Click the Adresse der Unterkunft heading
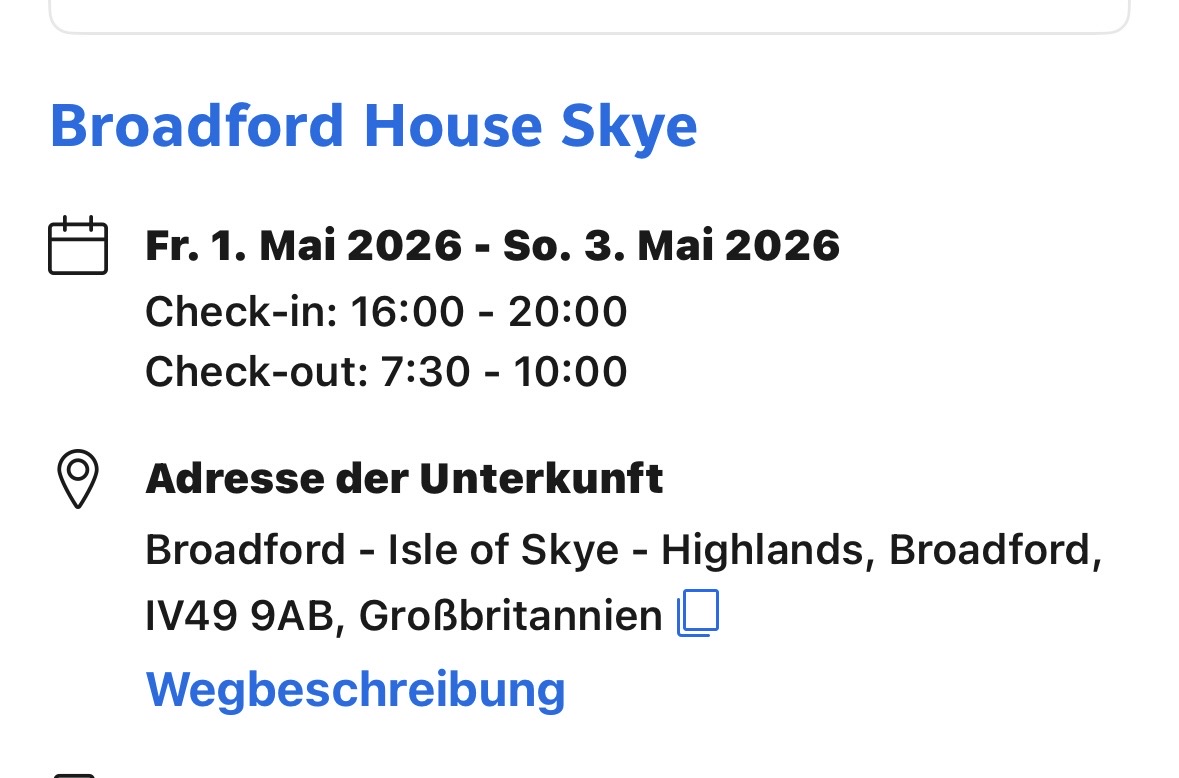This screenshot has width=1179, height=778. coord(405,478)
